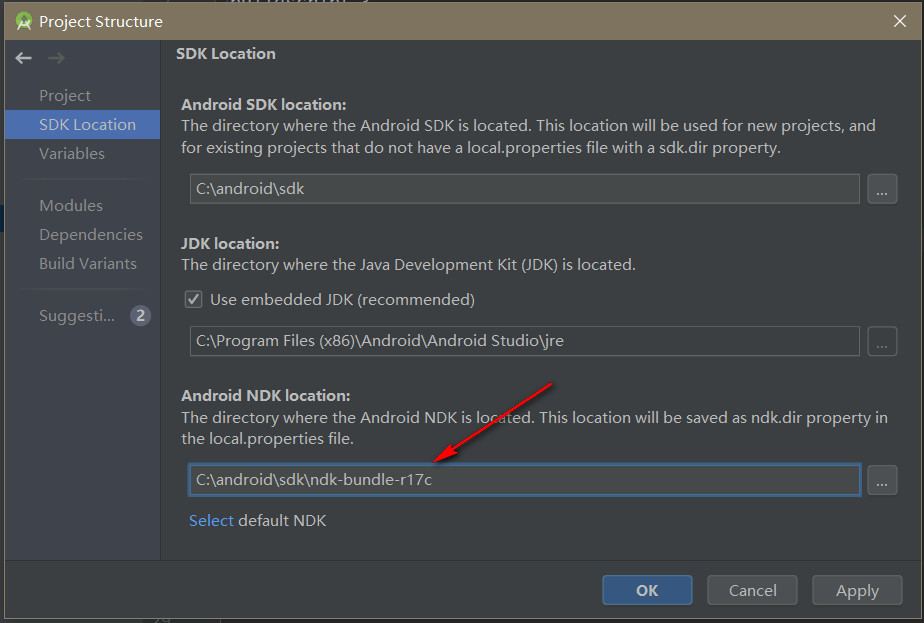Browse for Android NDK location folder
Viewport: 924px width, 623px height.
coord(882,480)
